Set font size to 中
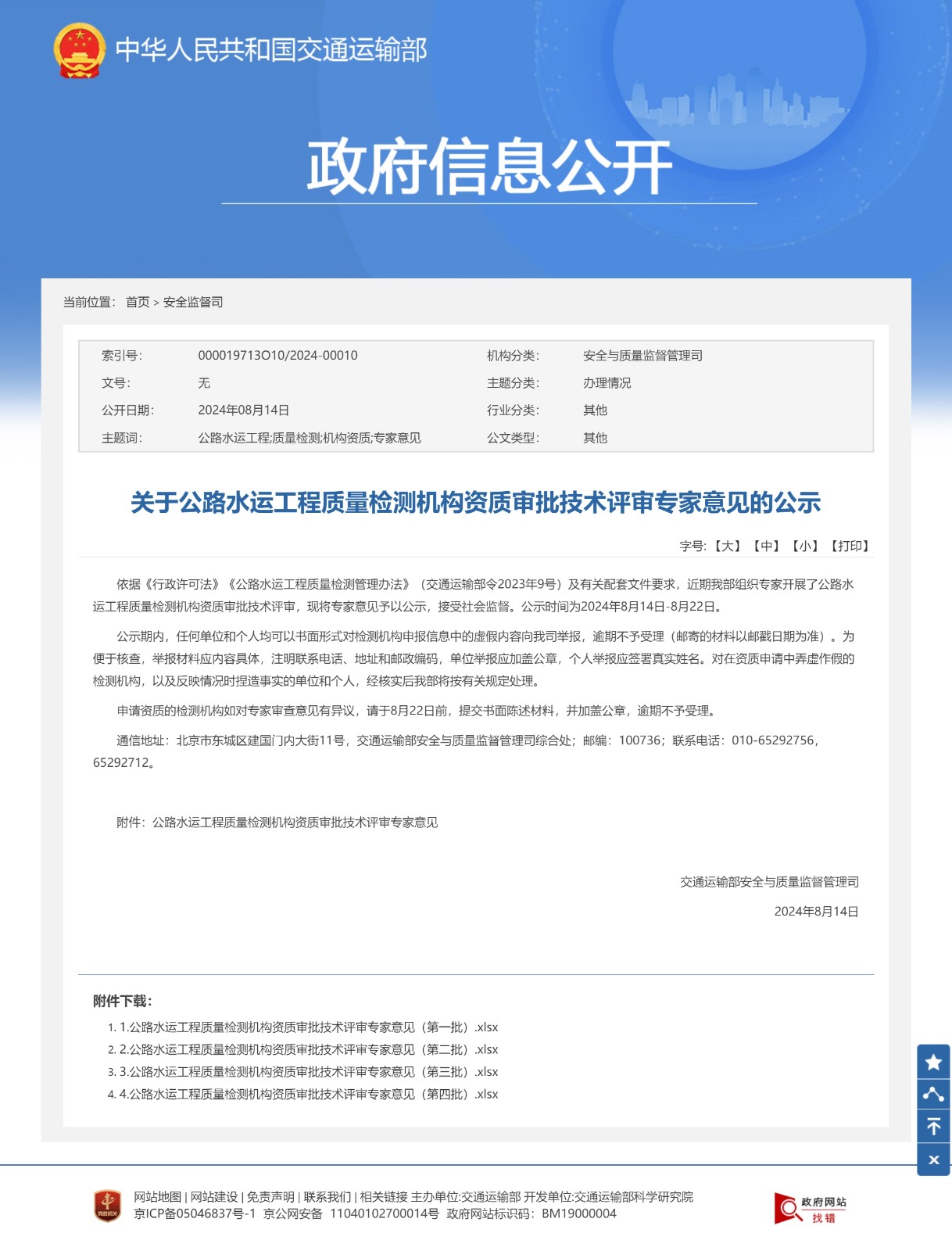 766,546
